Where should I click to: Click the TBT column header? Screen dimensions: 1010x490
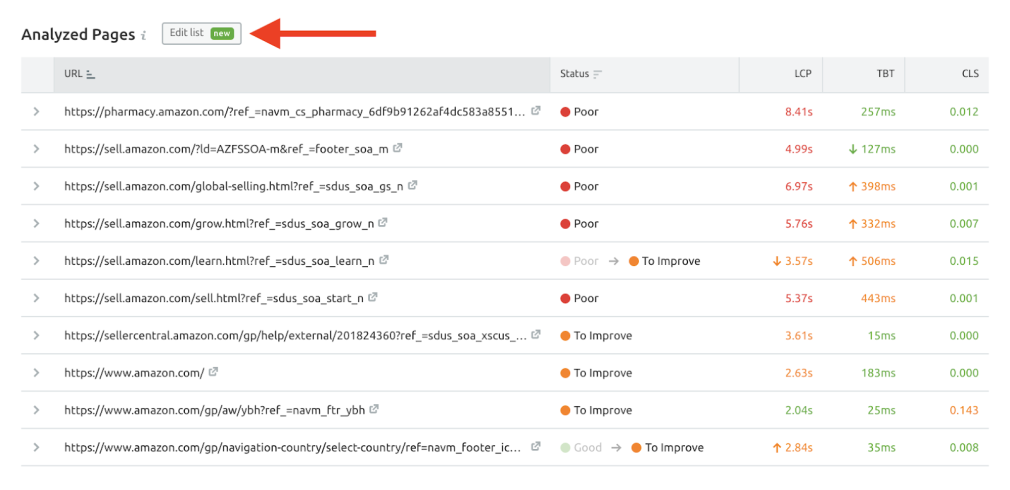click(885, 74)
